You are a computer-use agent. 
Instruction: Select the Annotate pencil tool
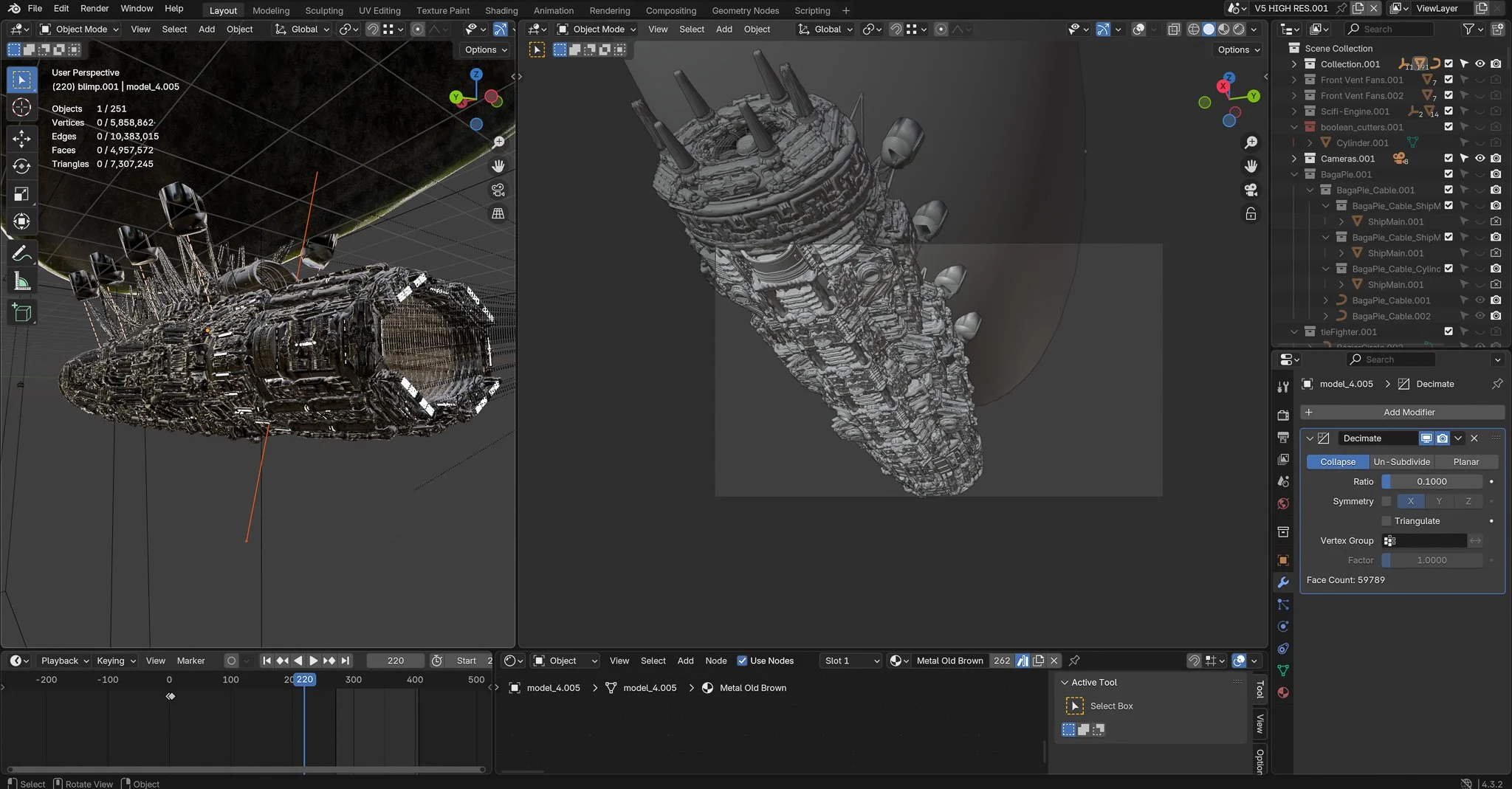click(x=21, y=254)
